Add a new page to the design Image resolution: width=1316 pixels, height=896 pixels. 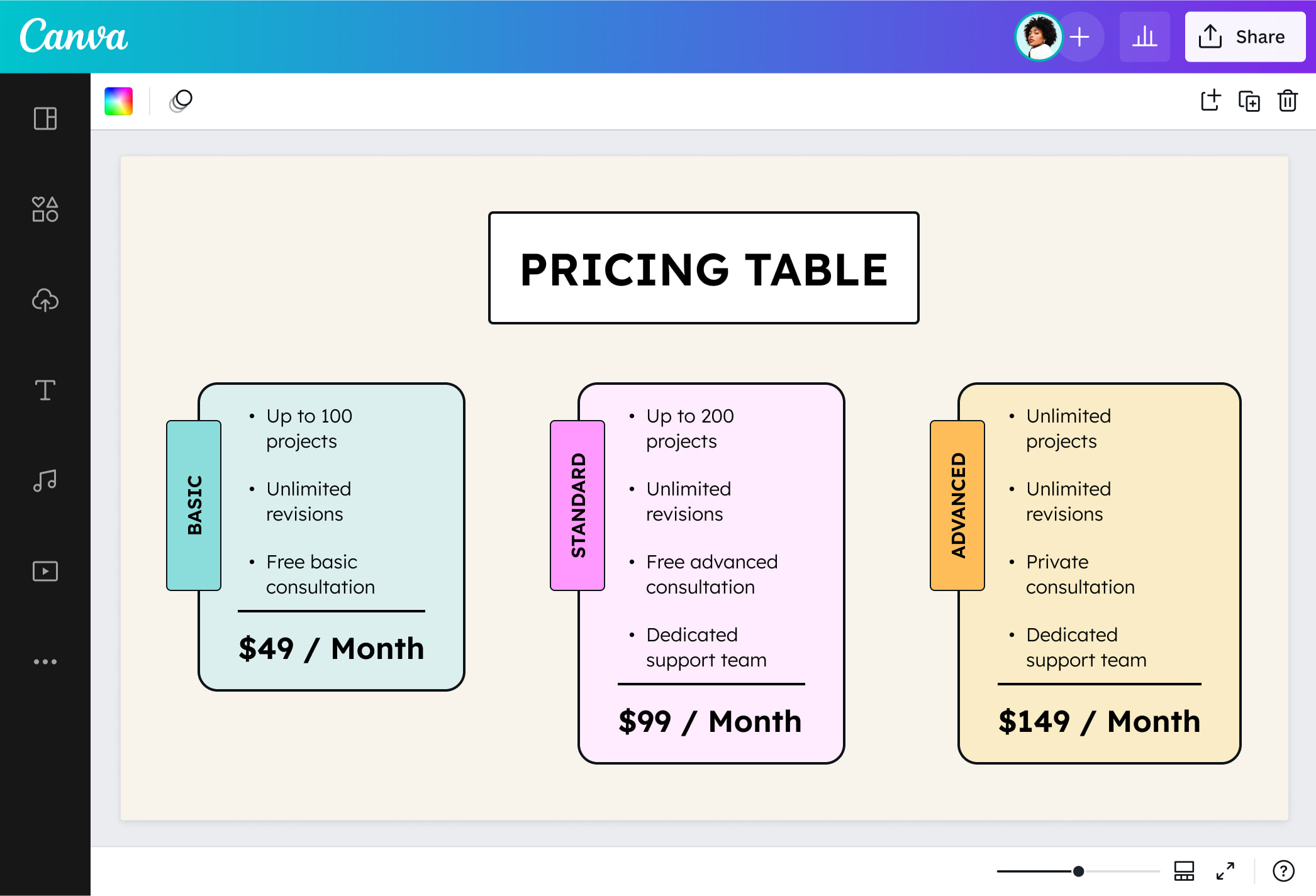1210,101
